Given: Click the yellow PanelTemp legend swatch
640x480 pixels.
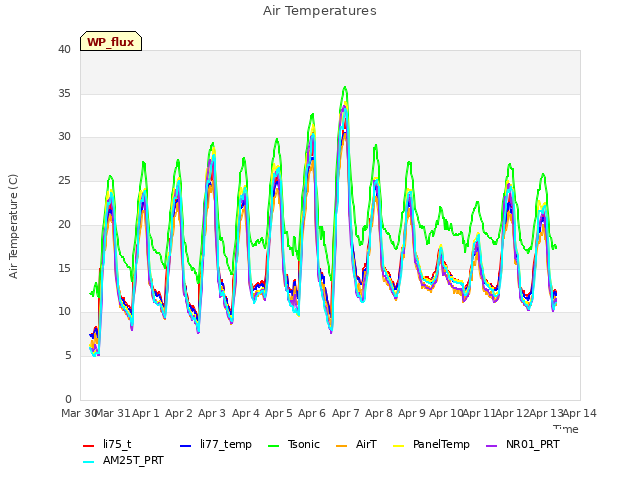Looking at the screenshot, I should tap(398, 445).
